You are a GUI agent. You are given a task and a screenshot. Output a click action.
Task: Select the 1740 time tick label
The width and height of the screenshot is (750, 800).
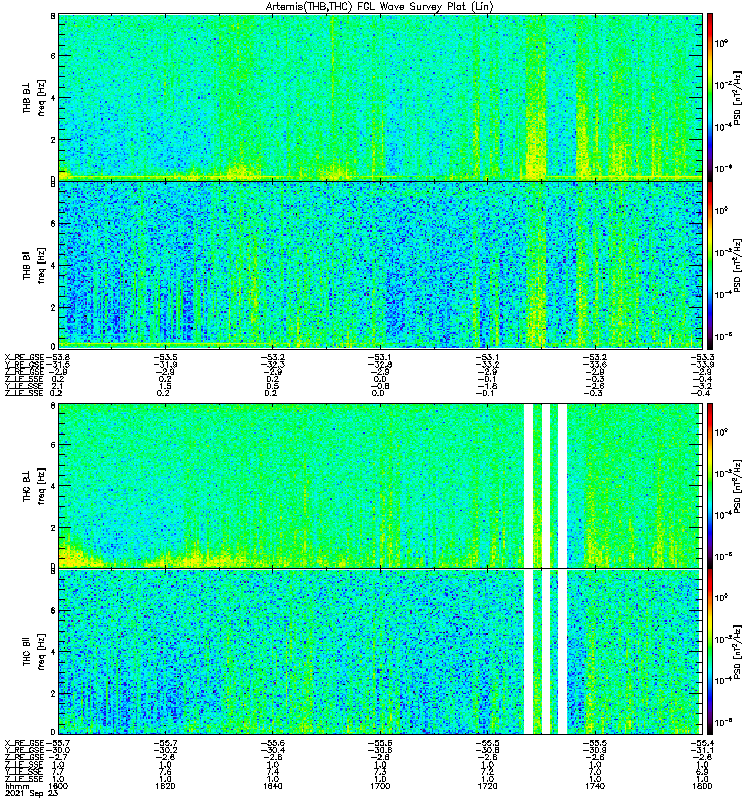coord(595,788)
